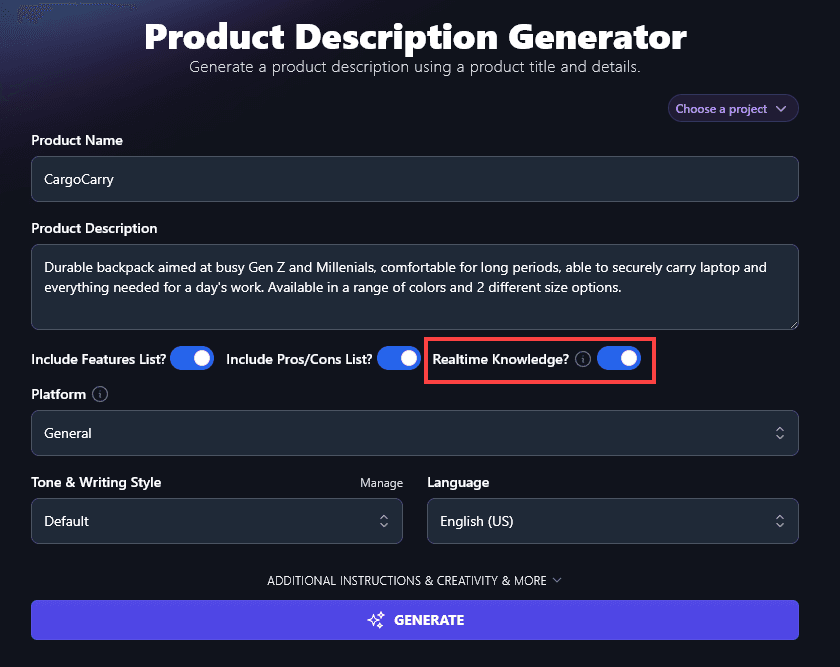The width and height of the screenshot is (840, 667).
Task: Click the info icon next to Platform label
Action: [x=99, y=394]
